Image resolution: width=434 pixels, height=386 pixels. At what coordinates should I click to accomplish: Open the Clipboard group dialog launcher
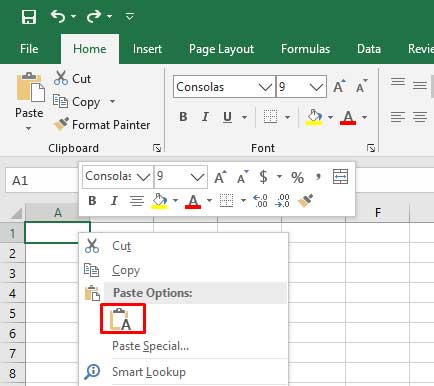coord(157,148)
